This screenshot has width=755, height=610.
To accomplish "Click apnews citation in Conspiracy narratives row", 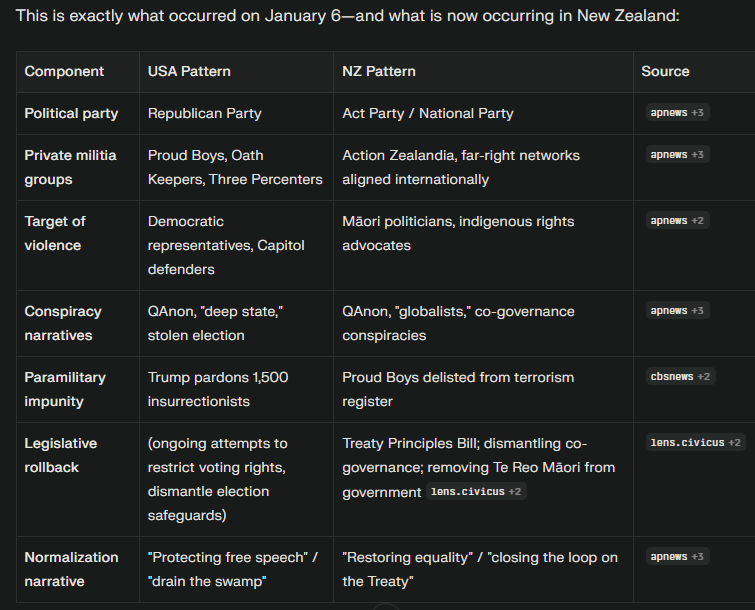I will pyautogui.click(x=677, y=311).
